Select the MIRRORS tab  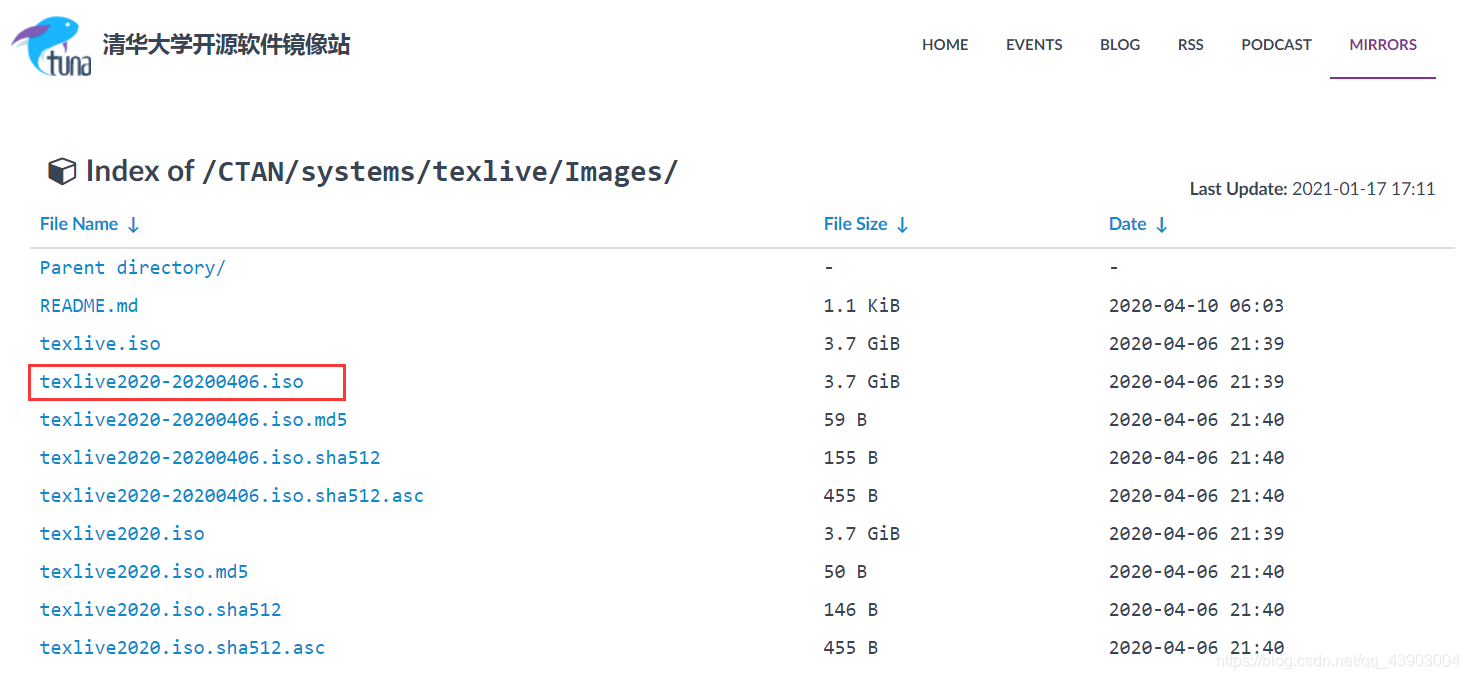coord(1383,44)
